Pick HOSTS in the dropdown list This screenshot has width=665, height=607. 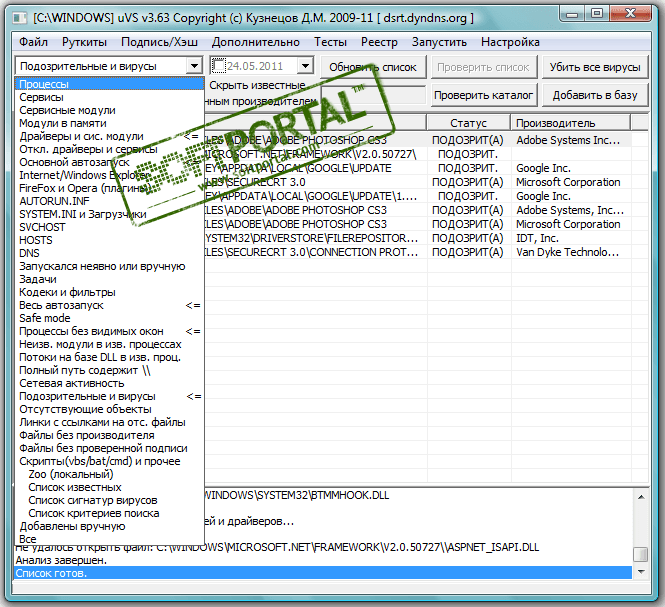click(x=109, y=240)
